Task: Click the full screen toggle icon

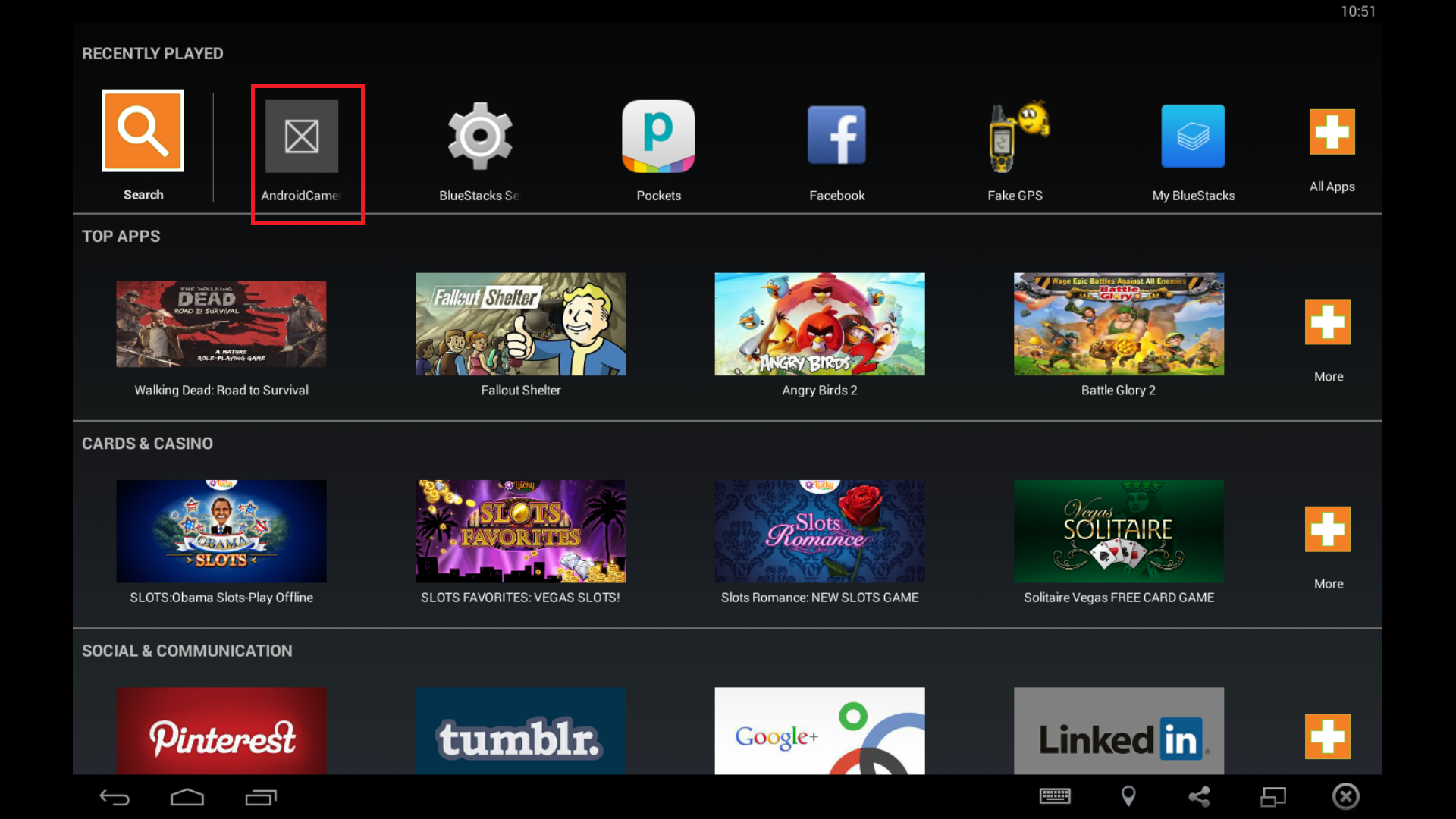Action: [1273, 797]
